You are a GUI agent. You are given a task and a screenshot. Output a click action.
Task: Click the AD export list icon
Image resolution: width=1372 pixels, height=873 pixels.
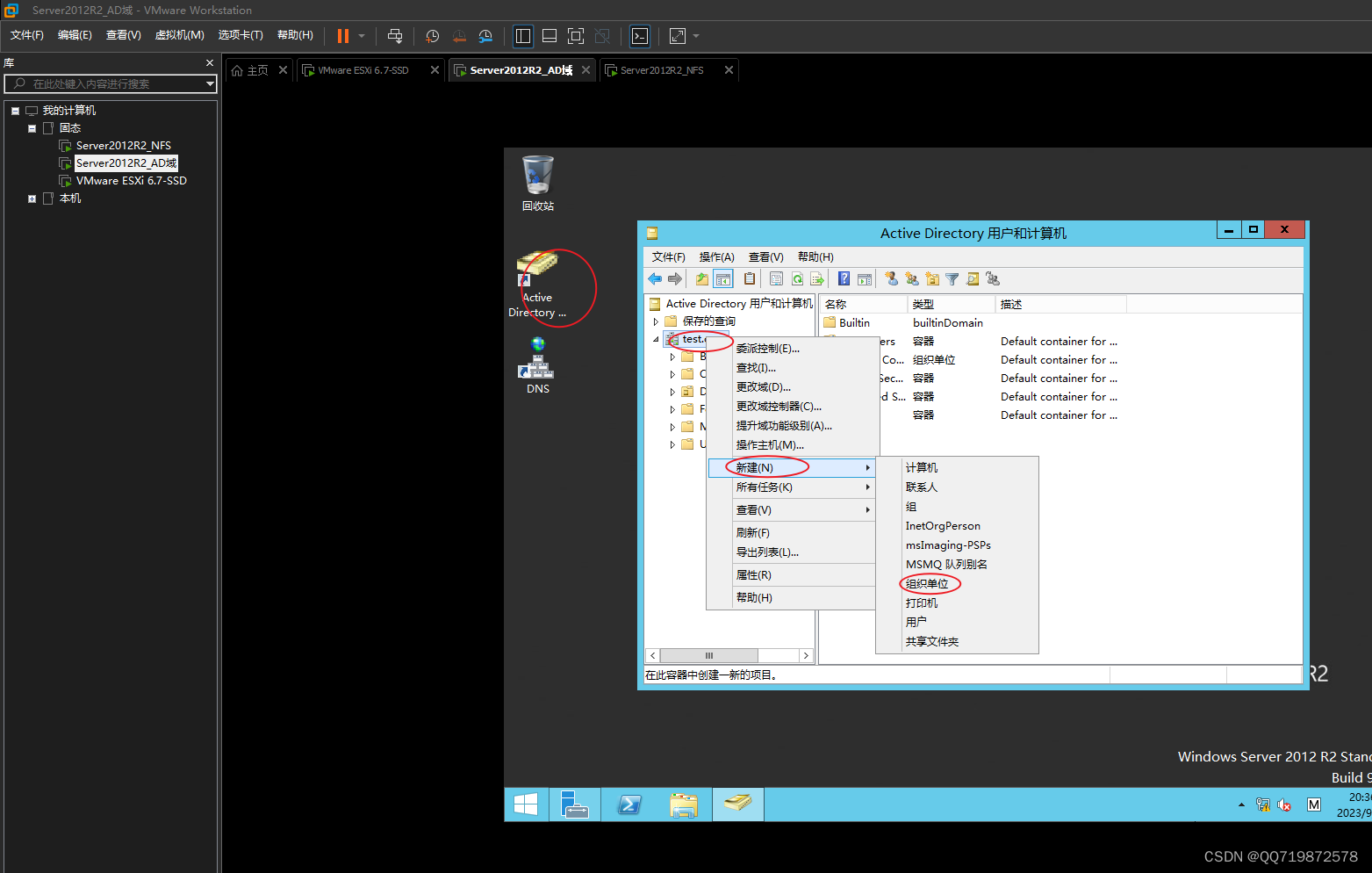(x=817, y=279)
